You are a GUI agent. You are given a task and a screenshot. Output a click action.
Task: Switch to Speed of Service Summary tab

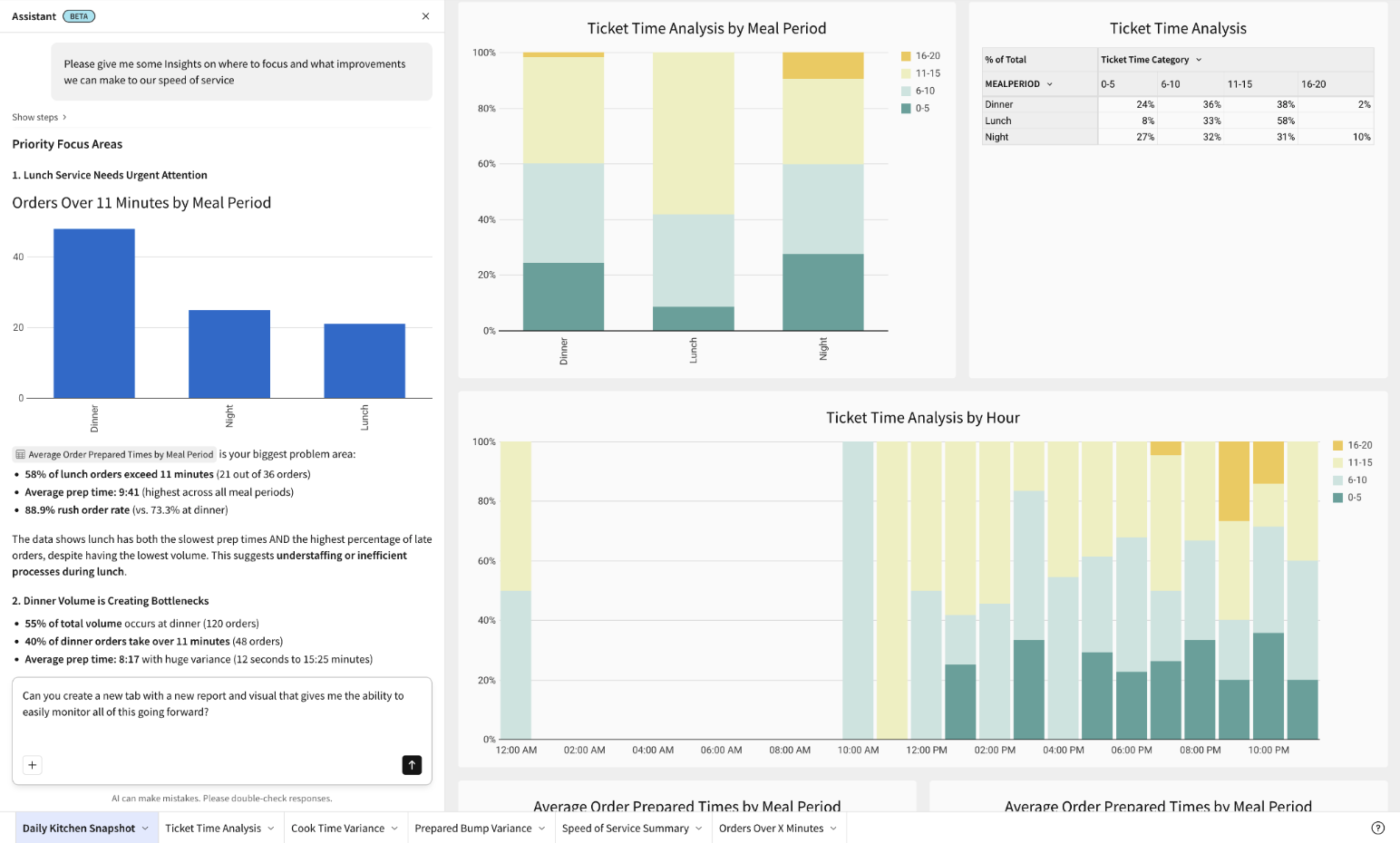626,828
